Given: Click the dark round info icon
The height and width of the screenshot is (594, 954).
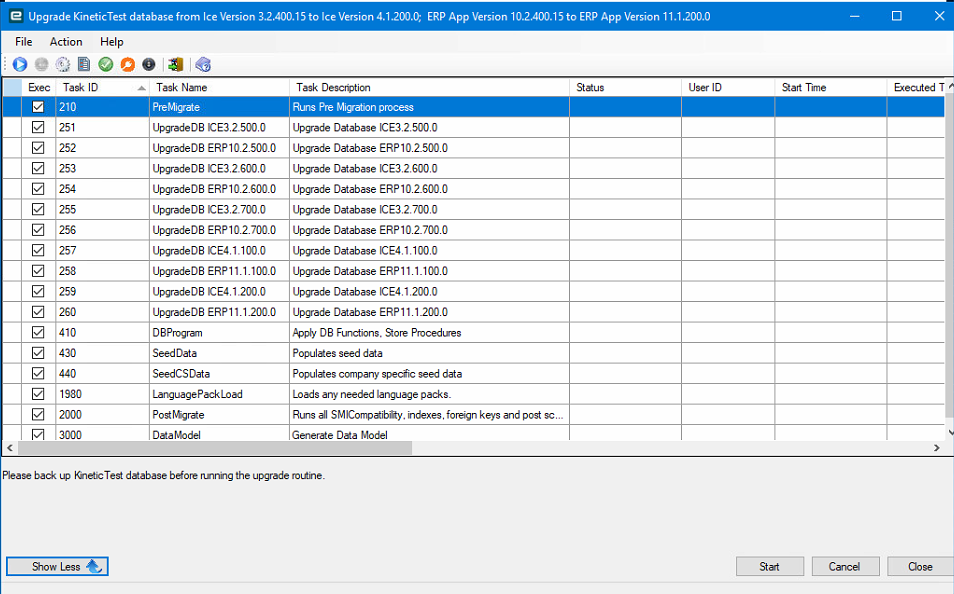Looking at the screenshot, I should pyautogui.click(x=148, y=64).
